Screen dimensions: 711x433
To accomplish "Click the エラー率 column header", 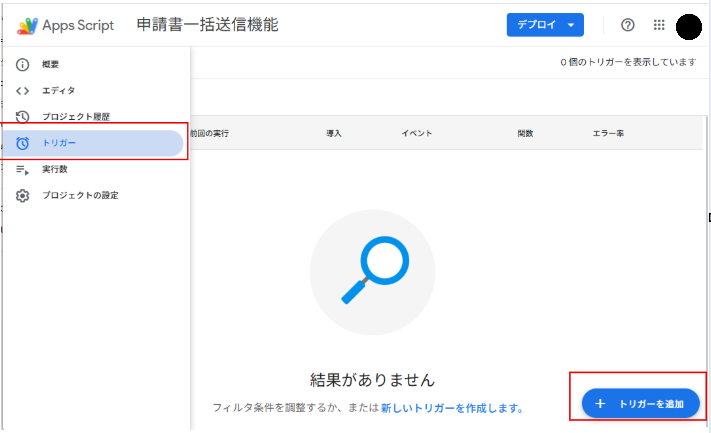I will [x=607, y=133].
